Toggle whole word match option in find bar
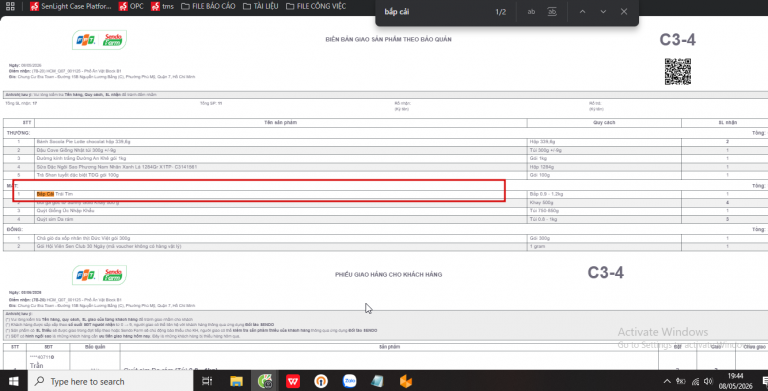This screenshot has width=768, height=391. (552, 12)
